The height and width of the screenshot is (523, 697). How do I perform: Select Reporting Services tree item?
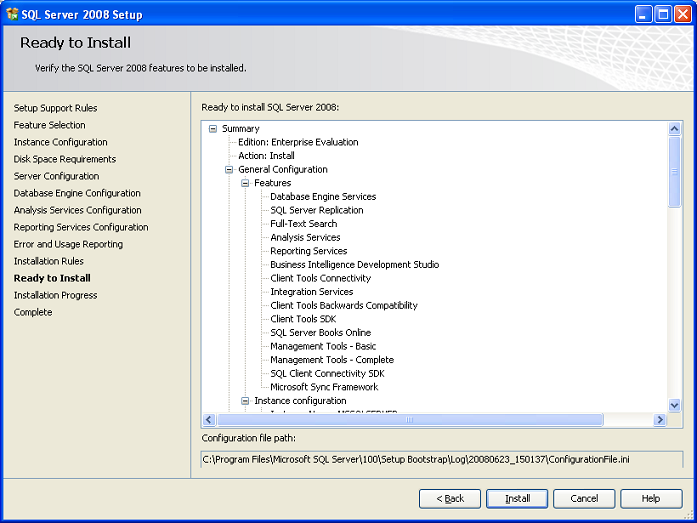308,251
